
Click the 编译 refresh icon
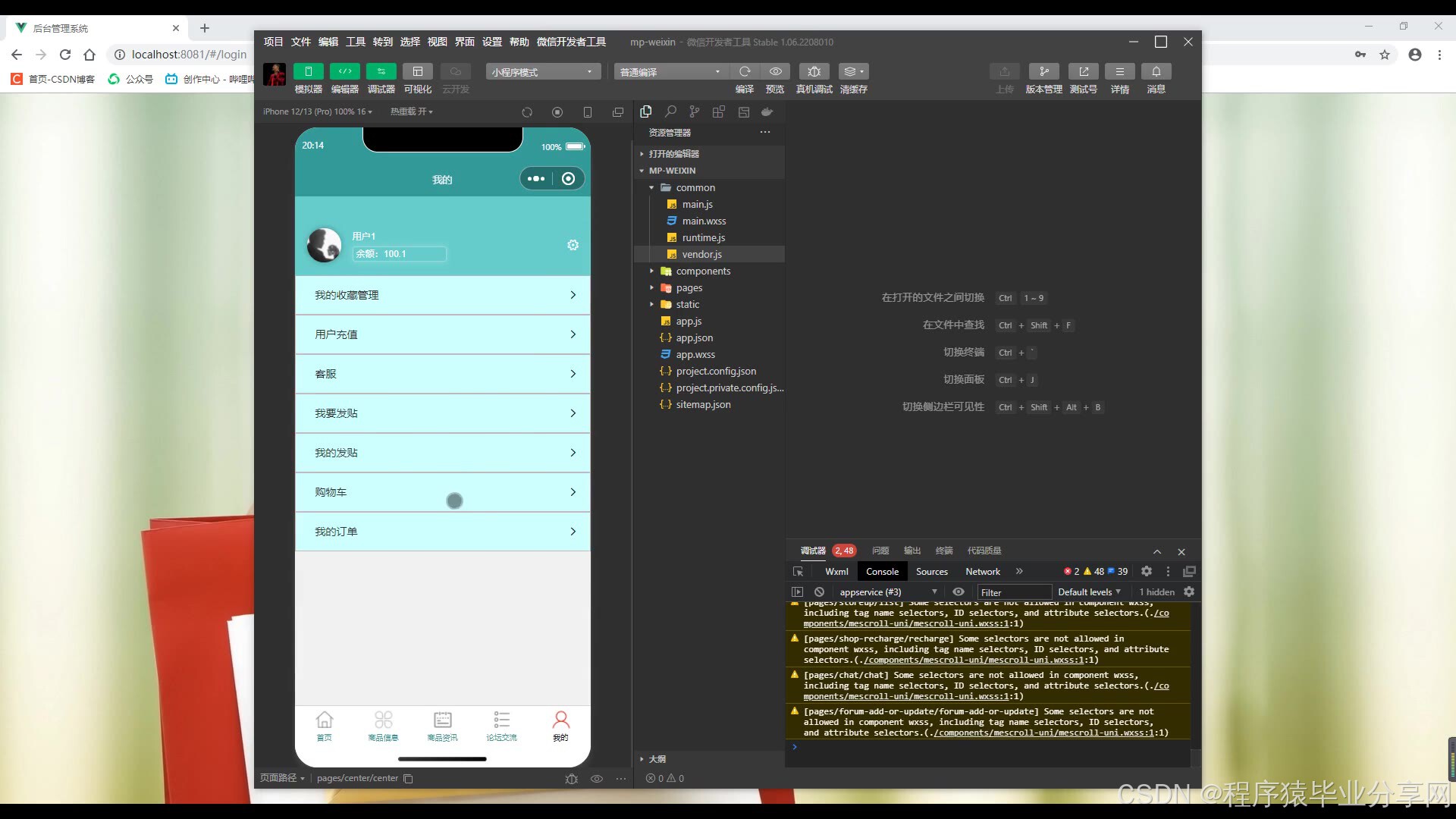[745, 71]
